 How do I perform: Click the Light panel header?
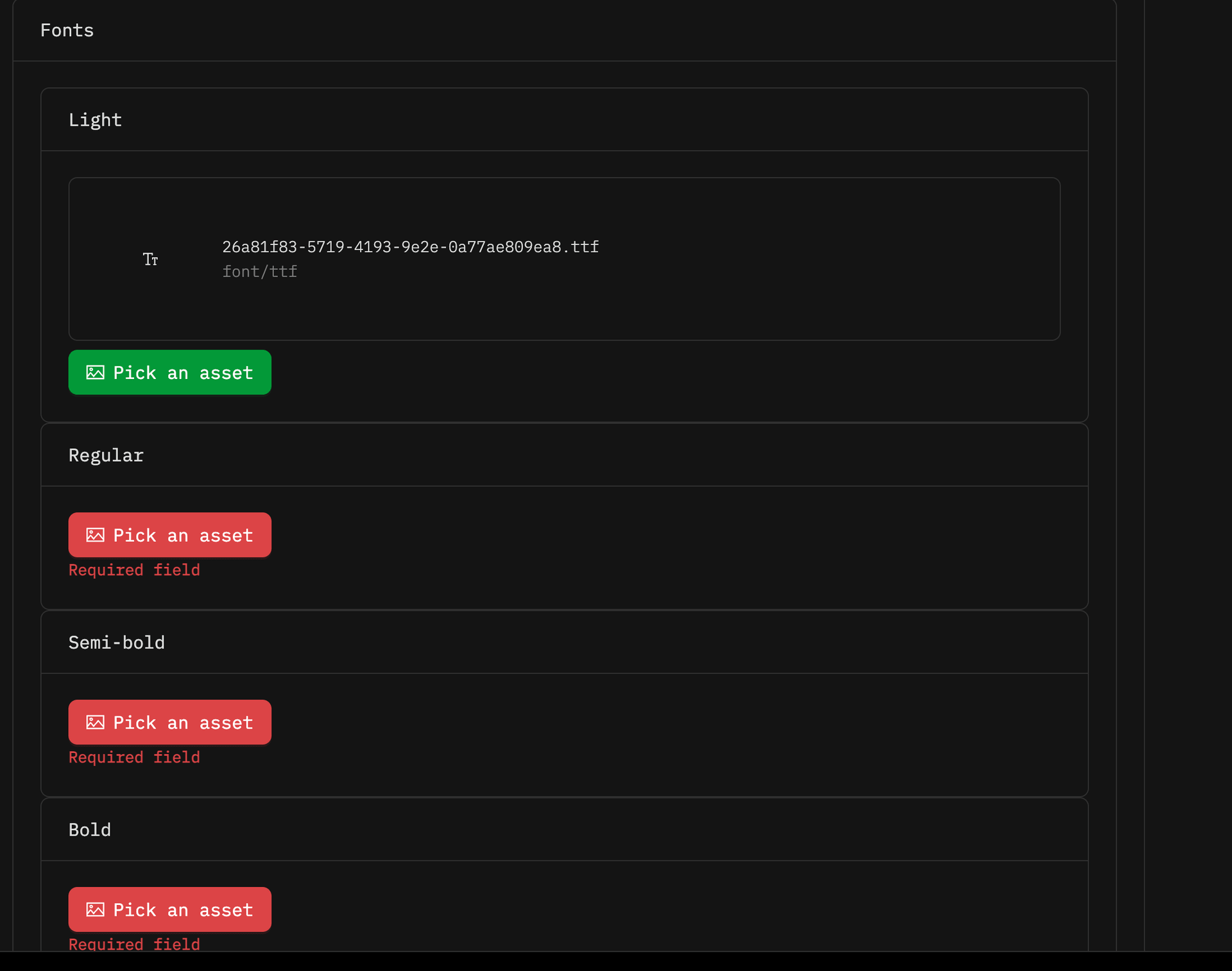95,120
